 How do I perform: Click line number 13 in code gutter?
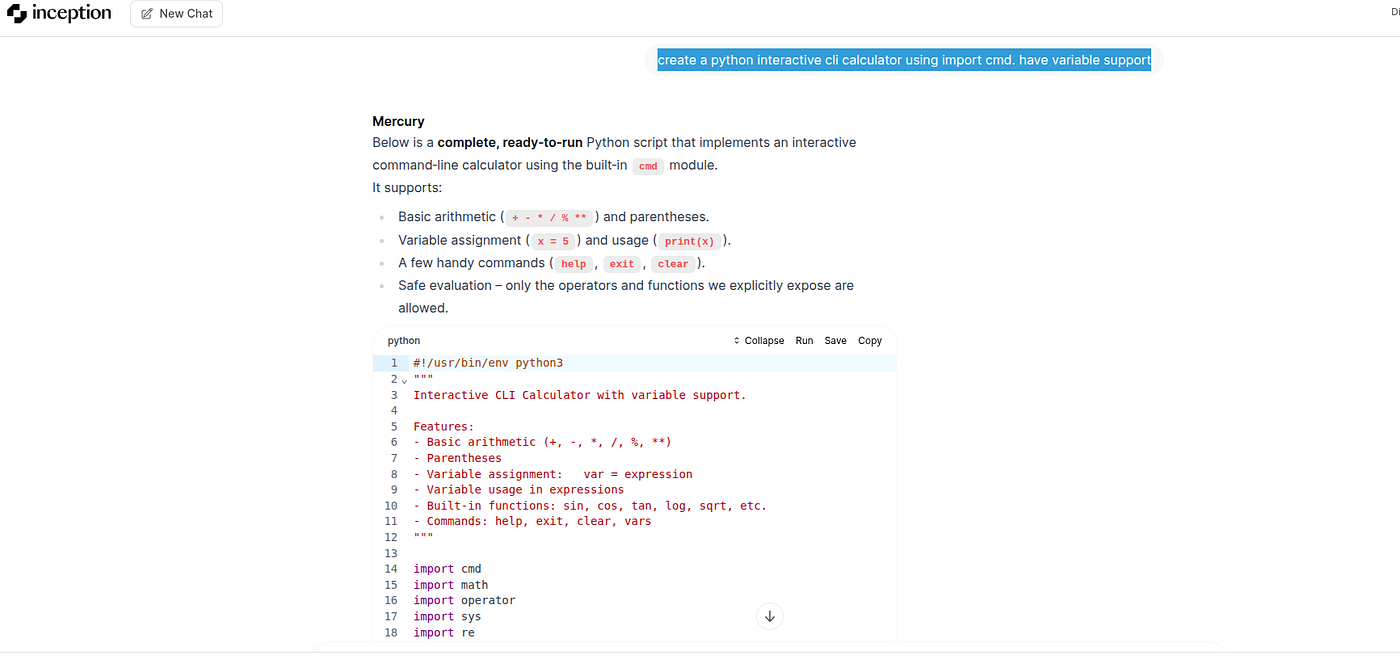(x=391, y=553)
